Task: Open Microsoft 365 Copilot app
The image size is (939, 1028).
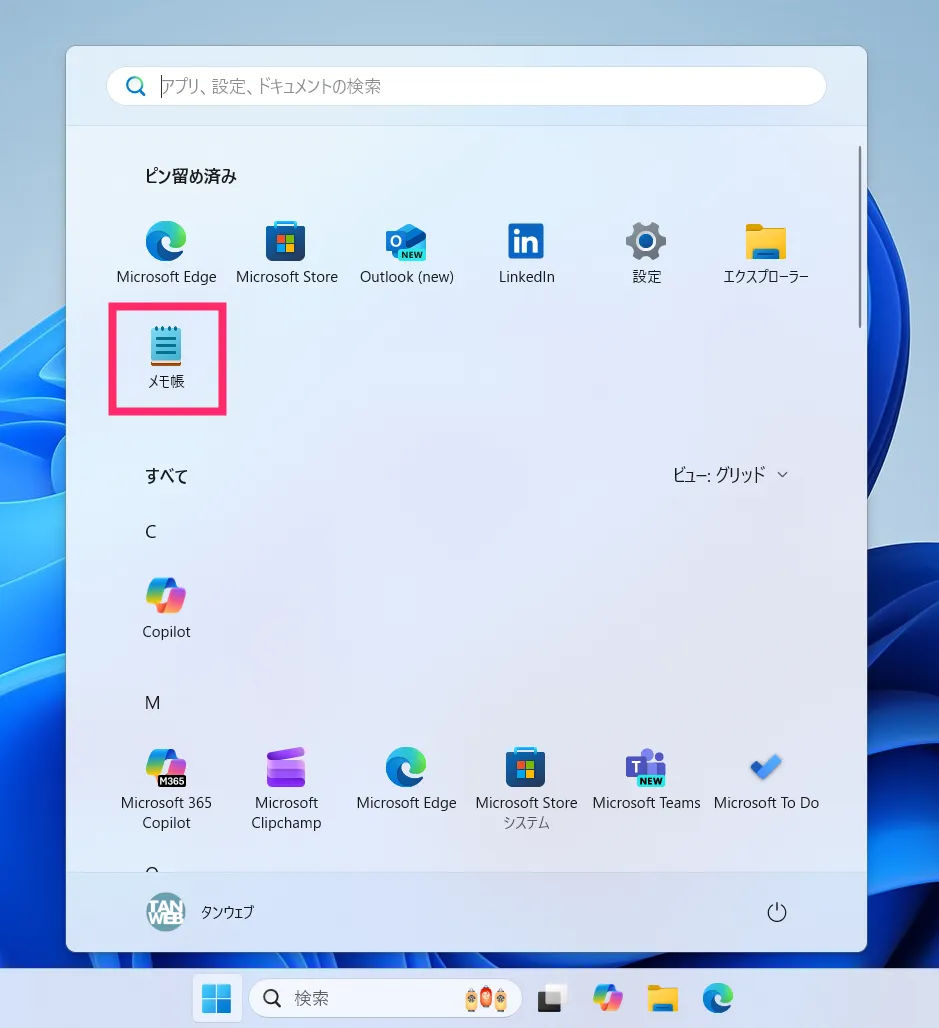Action: pos(167,789)
